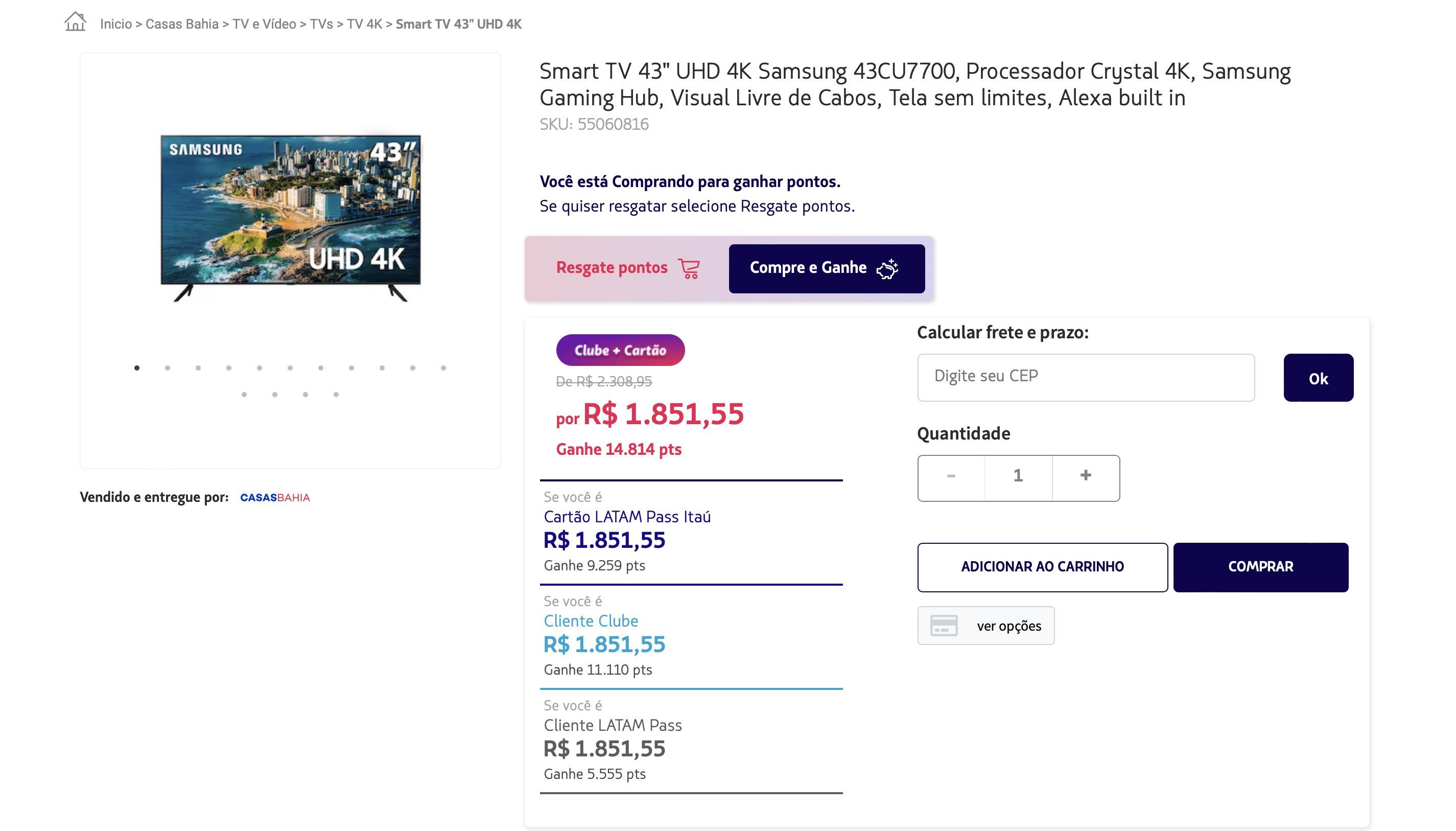Increase quantity with the plus button

pyautogui.click(x=1086, y=476)
